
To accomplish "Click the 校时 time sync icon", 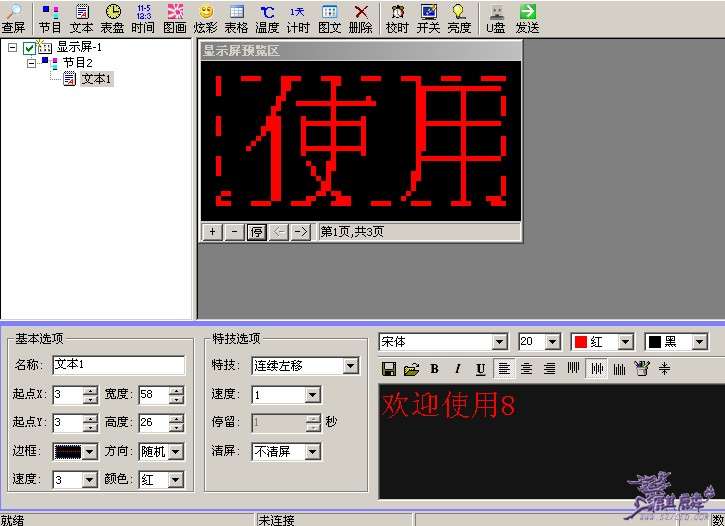I will click(x=397, y=17).
